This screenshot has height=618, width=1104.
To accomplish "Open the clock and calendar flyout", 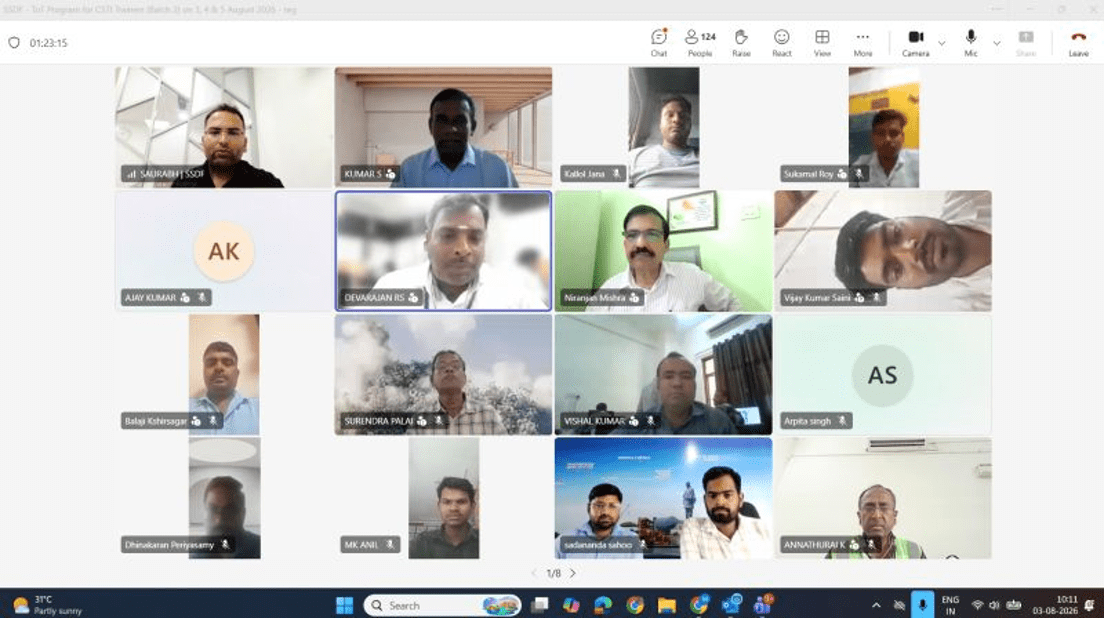I will (x=1055, y=605).
